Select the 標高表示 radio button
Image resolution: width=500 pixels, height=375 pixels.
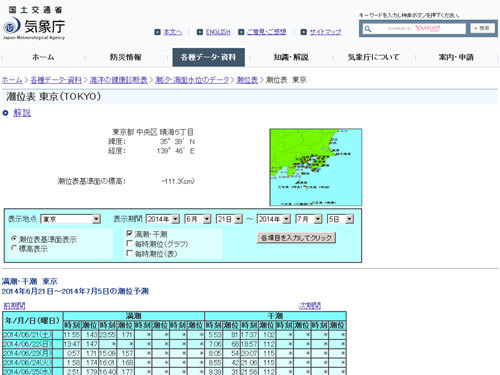point(14,248)
